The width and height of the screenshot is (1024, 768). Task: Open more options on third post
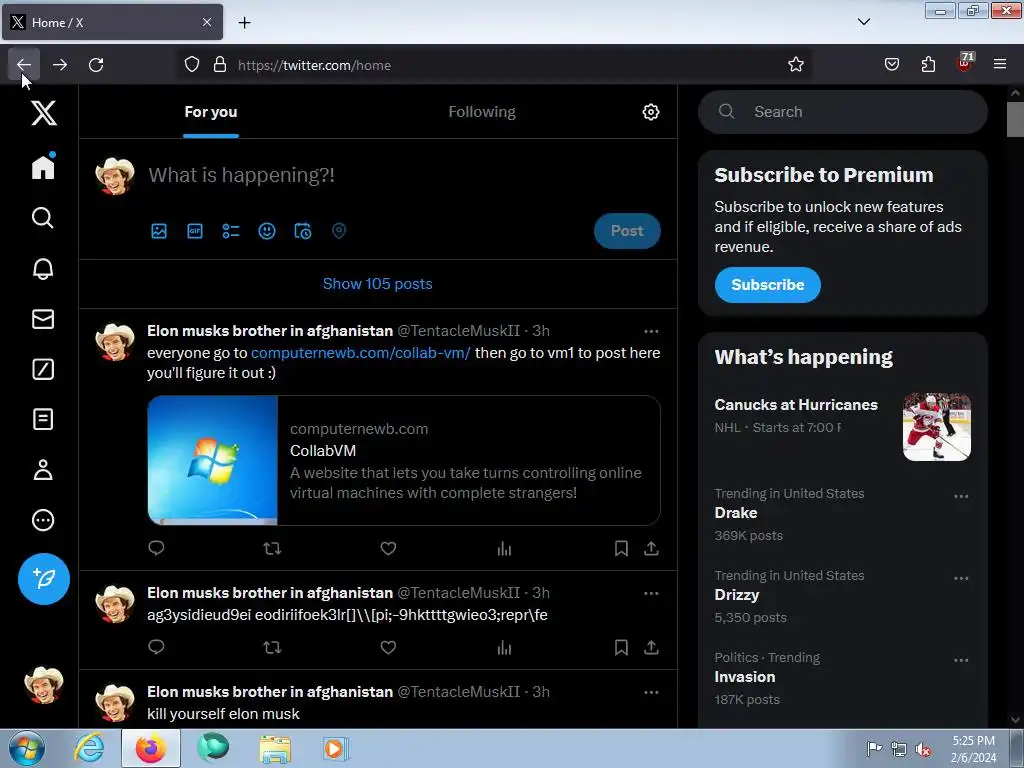tap(651, 692)
